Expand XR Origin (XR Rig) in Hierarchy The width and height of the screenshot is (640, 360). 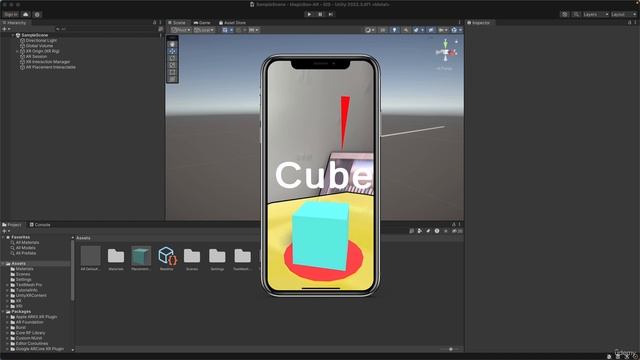[x=17, y=51]
